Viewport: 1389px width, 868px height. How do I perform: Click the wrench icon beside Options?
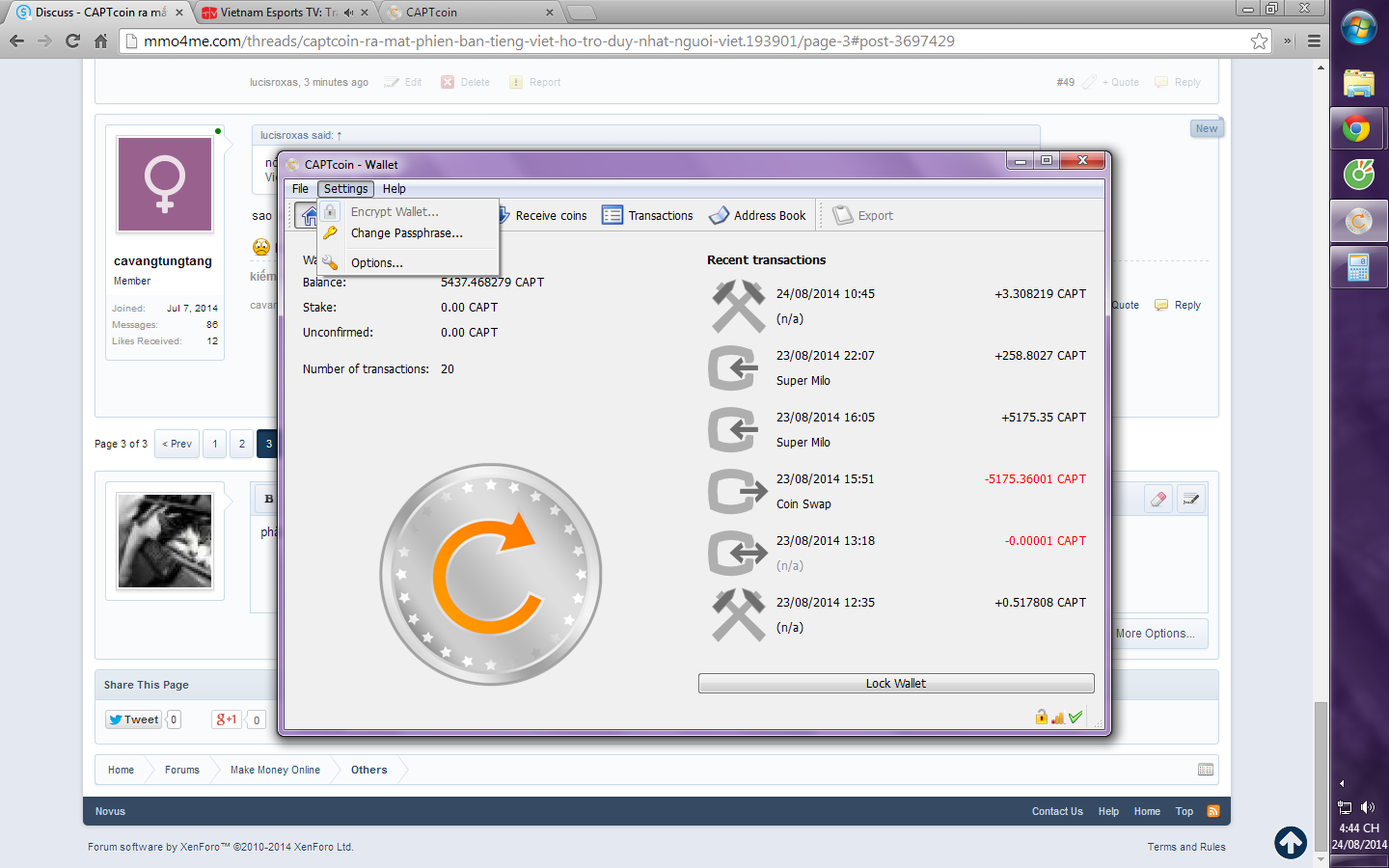pyautogui.click(x=330, y=262)
